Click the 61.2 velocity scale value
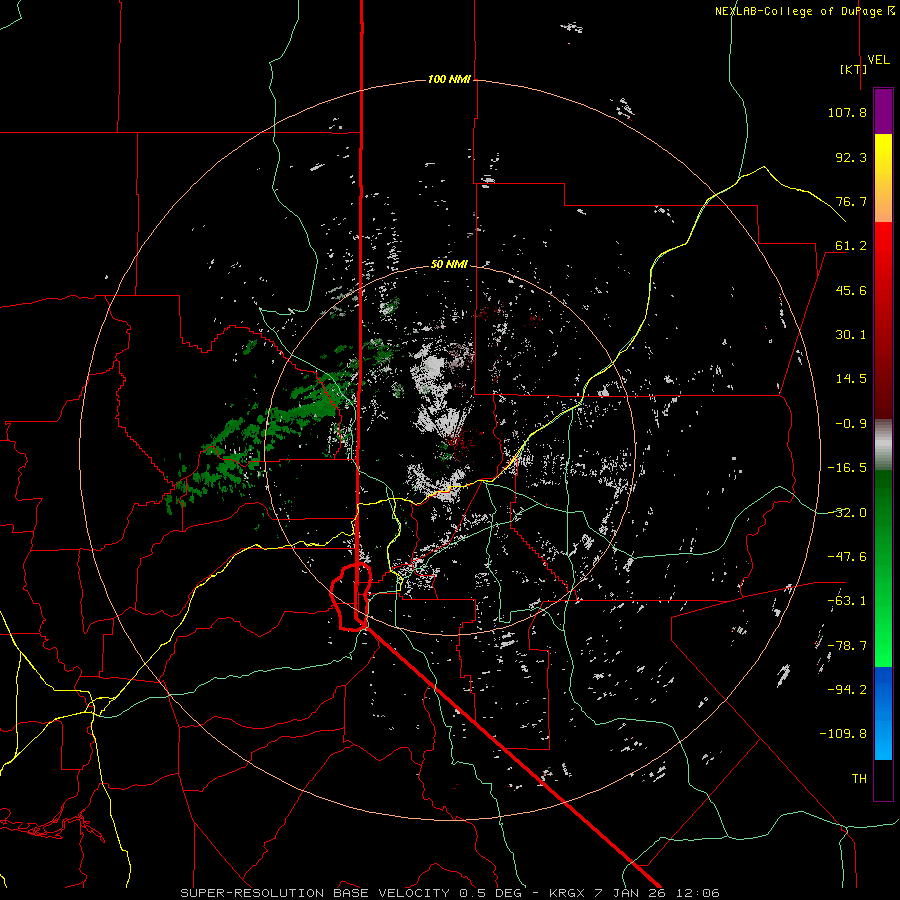 (x=851, y=246)
